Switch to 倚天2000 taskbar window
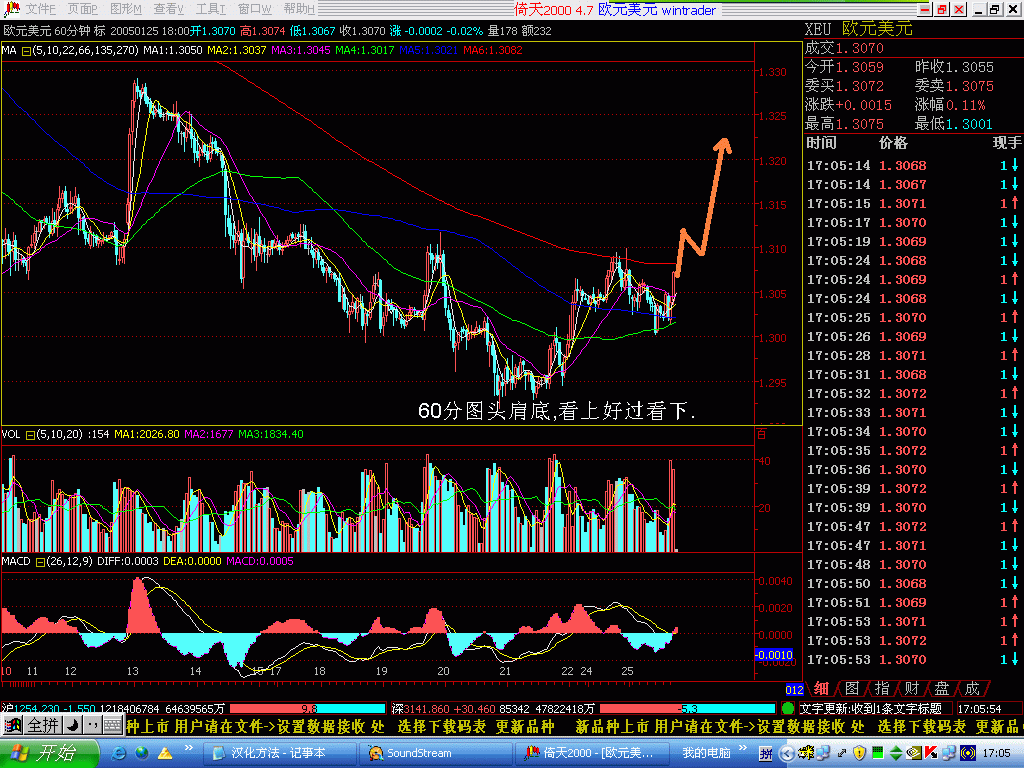The width and height of the screenshot is (1024, 768). click(x=592, y=753)
